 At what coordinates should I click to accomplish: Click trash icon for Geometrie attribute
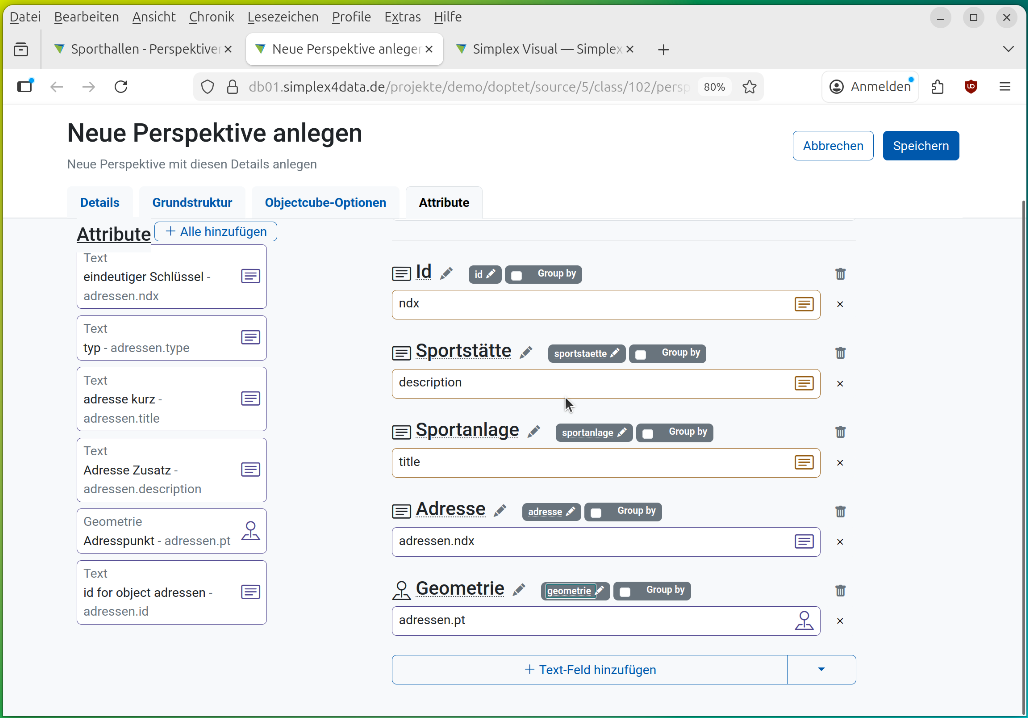click(x=840, y=591)
